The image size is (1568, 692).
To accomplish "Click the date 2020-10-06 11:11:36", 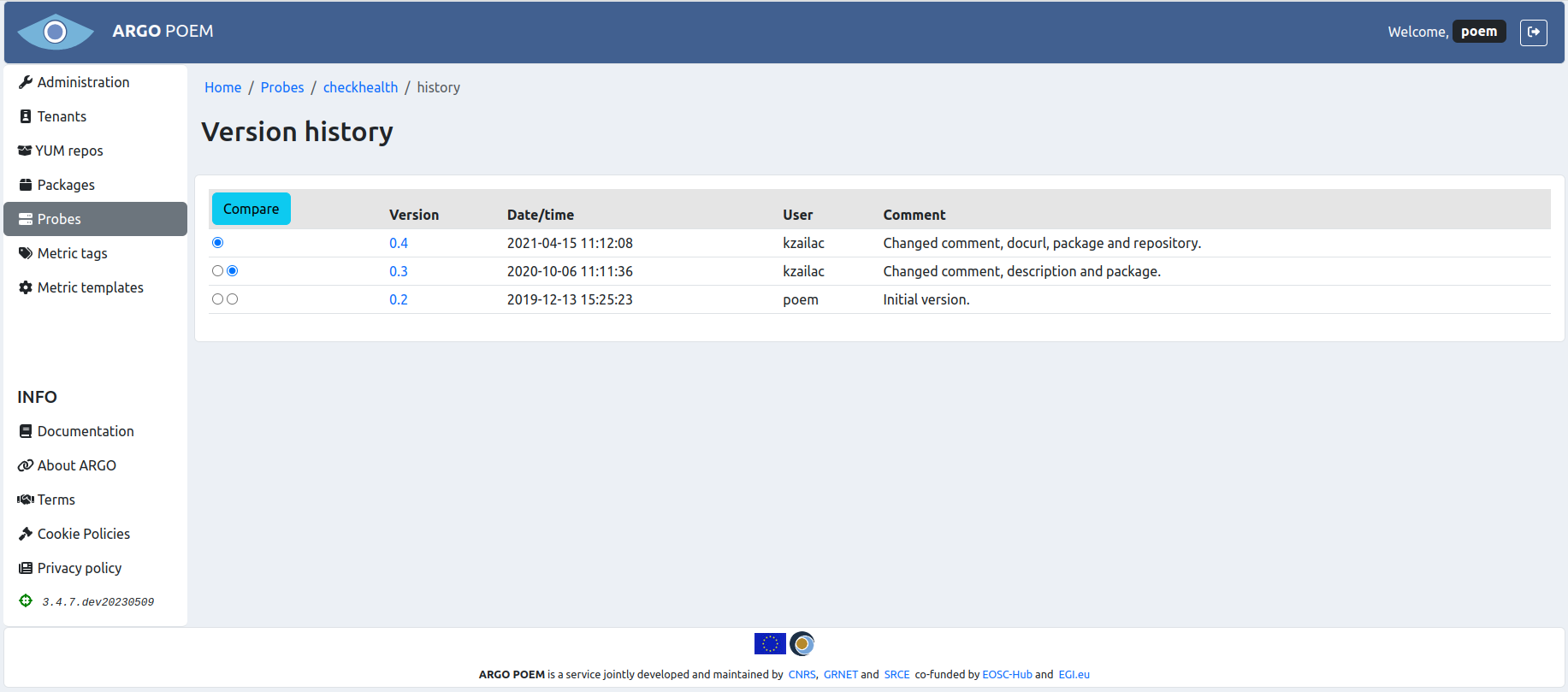I will (570, 271).
